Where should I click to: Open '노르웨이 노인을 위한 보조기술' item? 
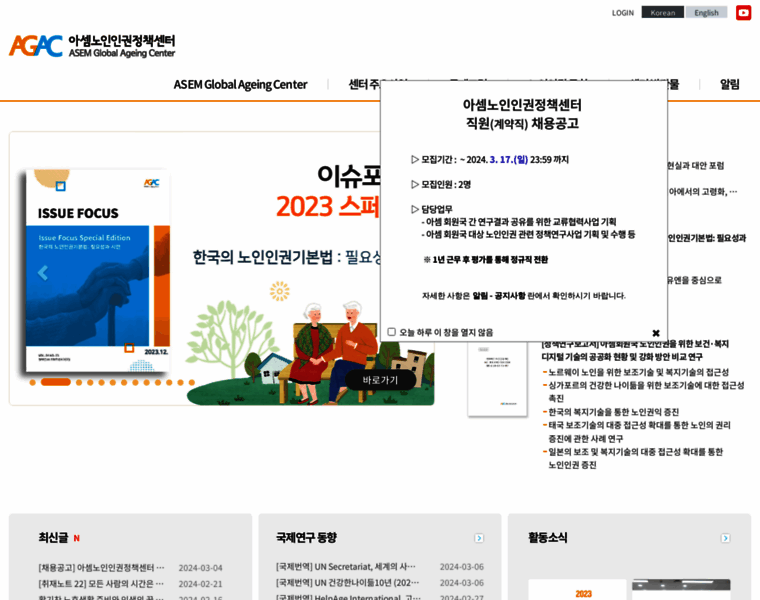[638, 372]
